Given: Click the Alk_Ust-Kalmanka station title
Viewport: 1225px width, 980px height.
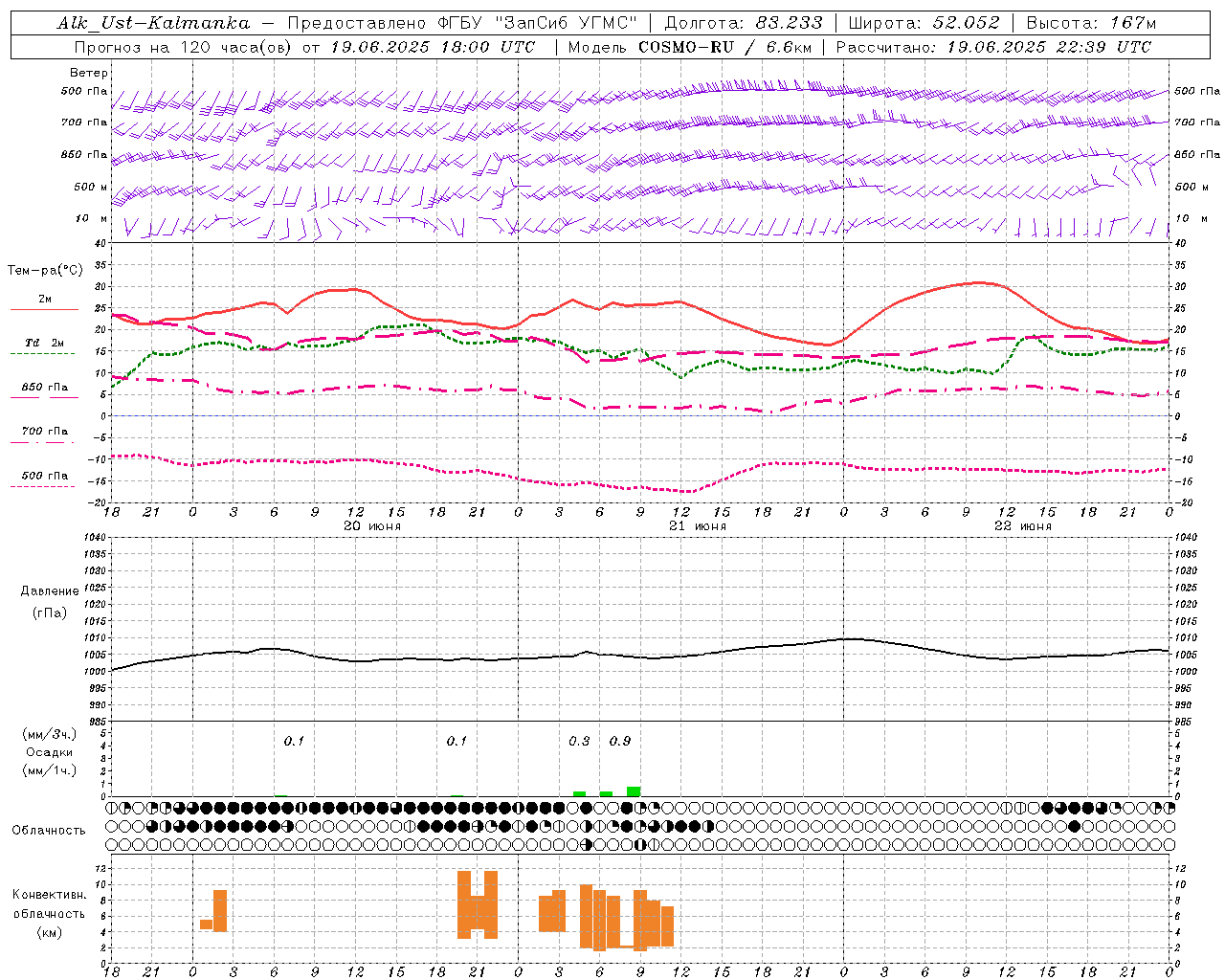Looking at the screenshot, I should point(153,23).
